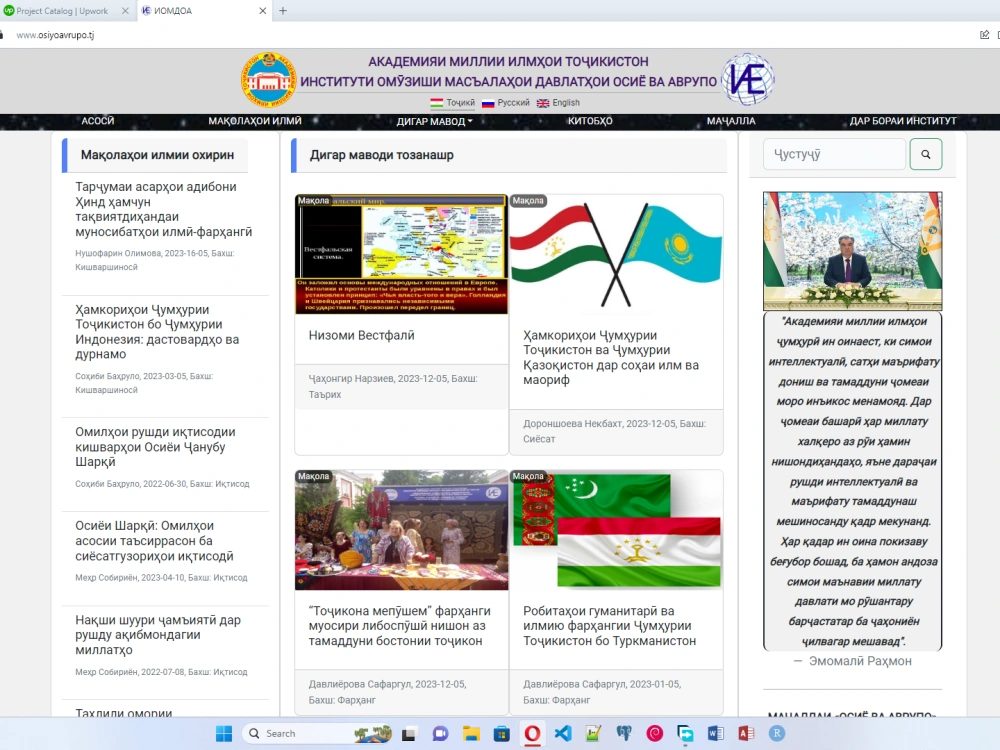Open the МАҶАЛЛА menu item

[x=731, y=121]
